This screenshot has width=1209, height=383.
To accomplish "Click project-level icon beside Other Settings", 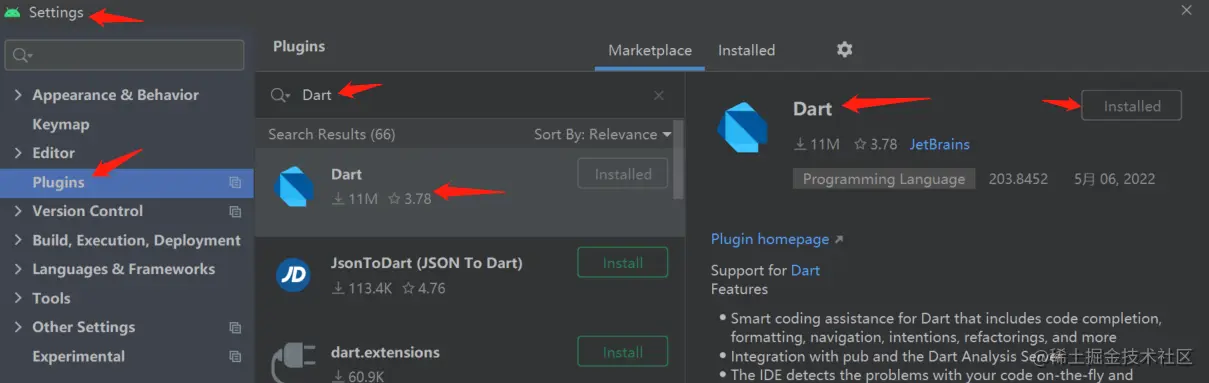I will pyautogui.click(x=235, y=327).
